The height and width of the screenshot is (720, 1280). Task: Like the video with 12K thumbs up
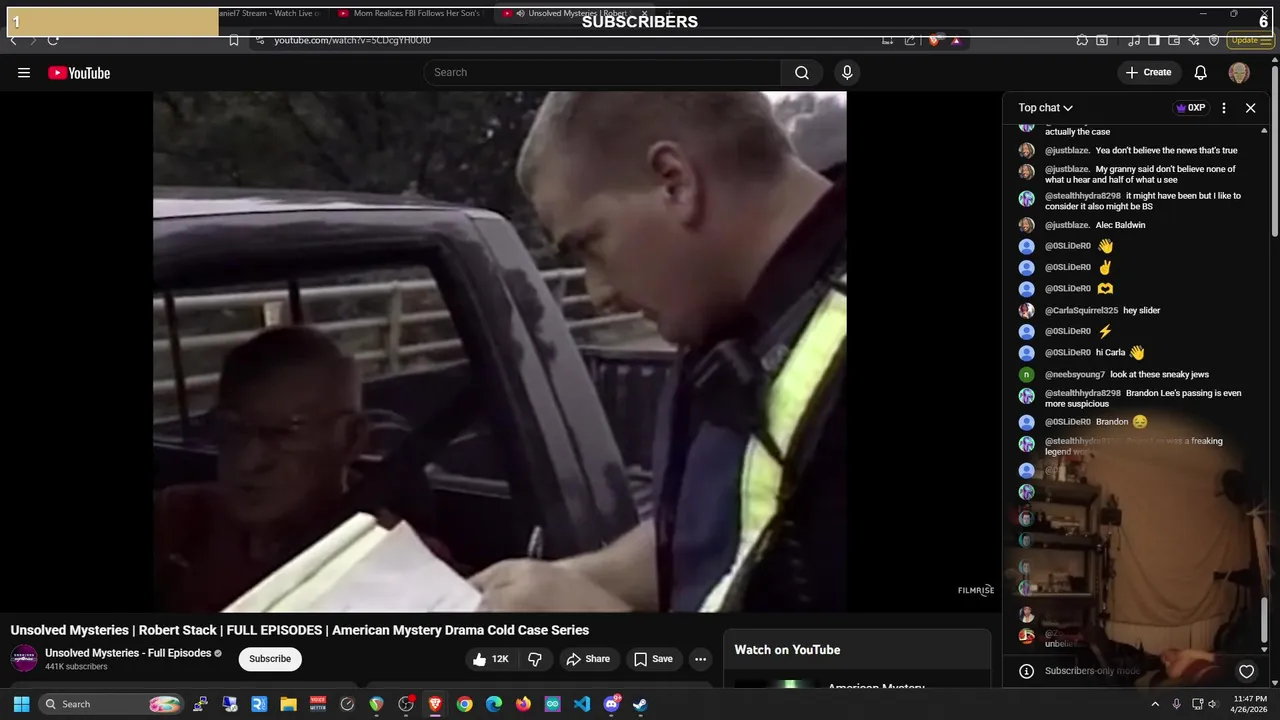pyautogui.click(x=491, y=659)
